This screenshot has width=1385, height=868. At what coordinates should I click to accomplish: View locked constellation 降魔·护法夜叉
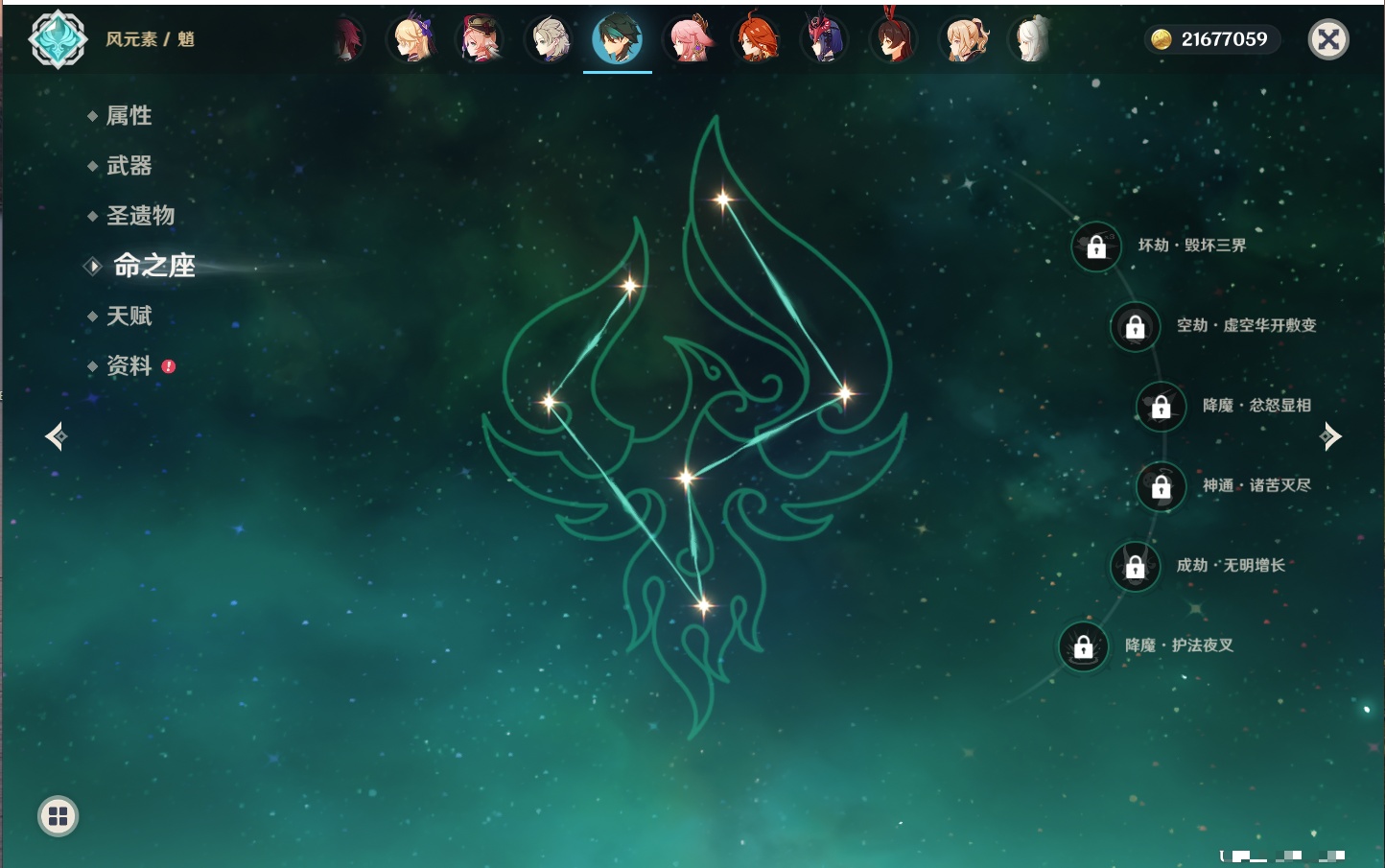pos(1084,646)
